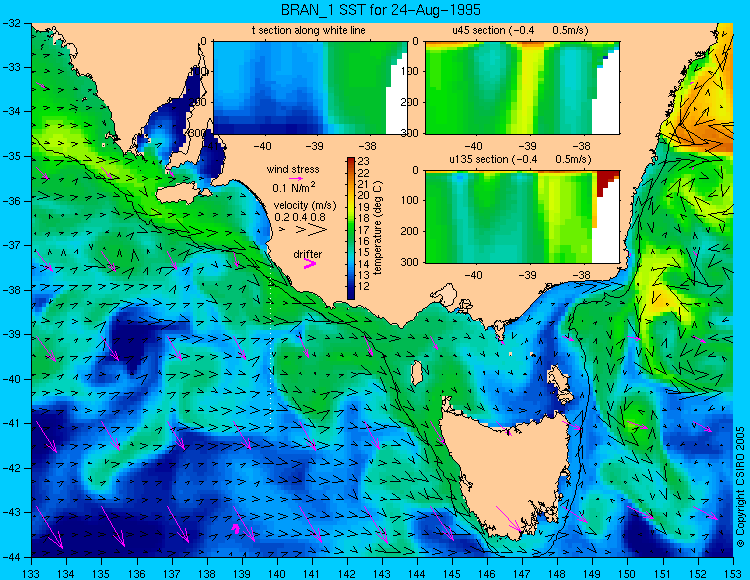This screenshot has height=580, width=750.
Task: Click the "u135 section (-0.4 0.5m/s)" heading
Action: 520,159
